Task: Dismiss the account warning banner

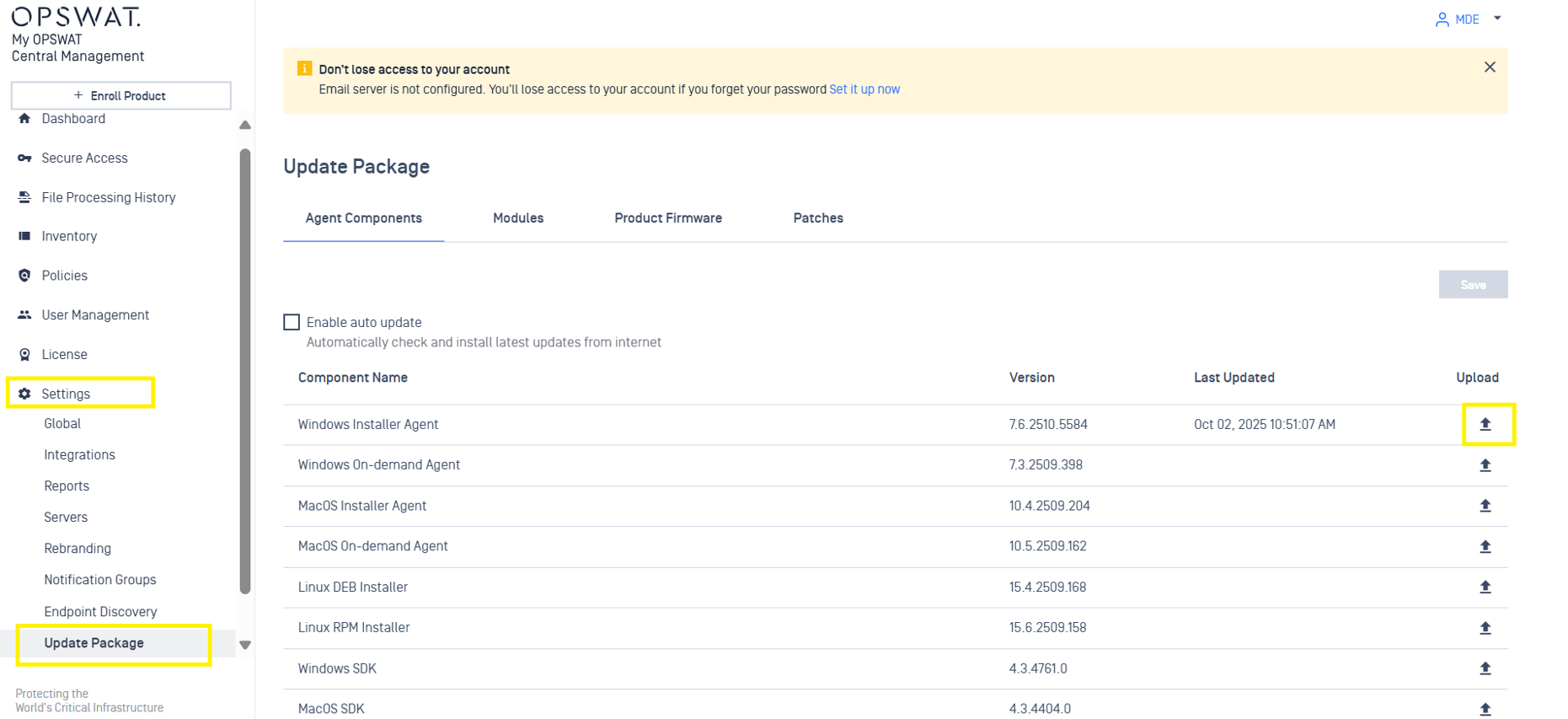Action: pyautogui.click(x=1489, y=67)
